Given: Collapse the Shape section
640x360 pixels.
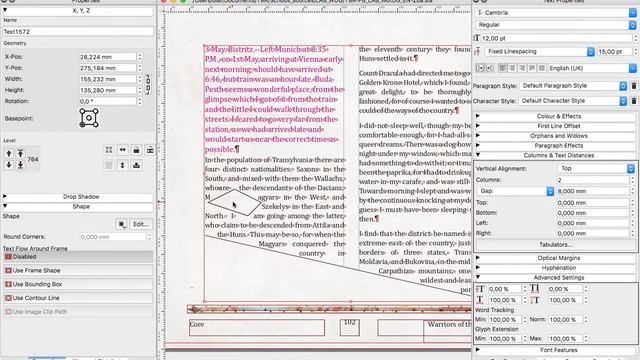Looking at the screenshot, I should point(78,207).
